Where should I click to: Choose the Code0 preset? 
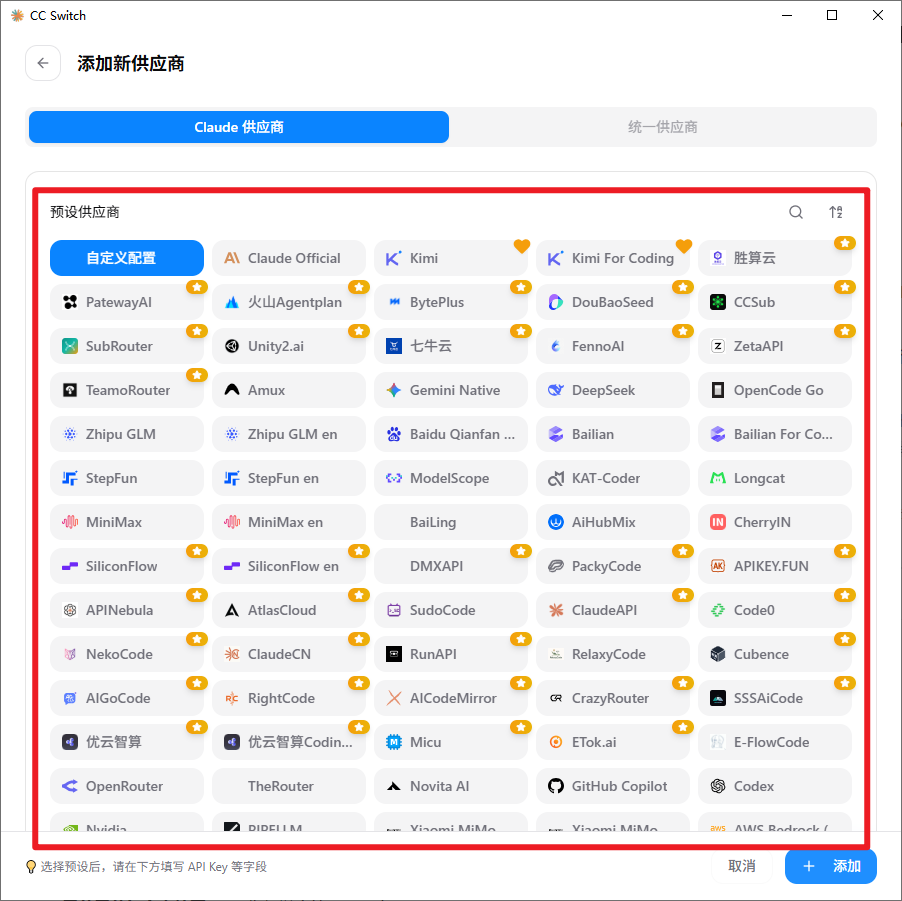pos(775,610)
